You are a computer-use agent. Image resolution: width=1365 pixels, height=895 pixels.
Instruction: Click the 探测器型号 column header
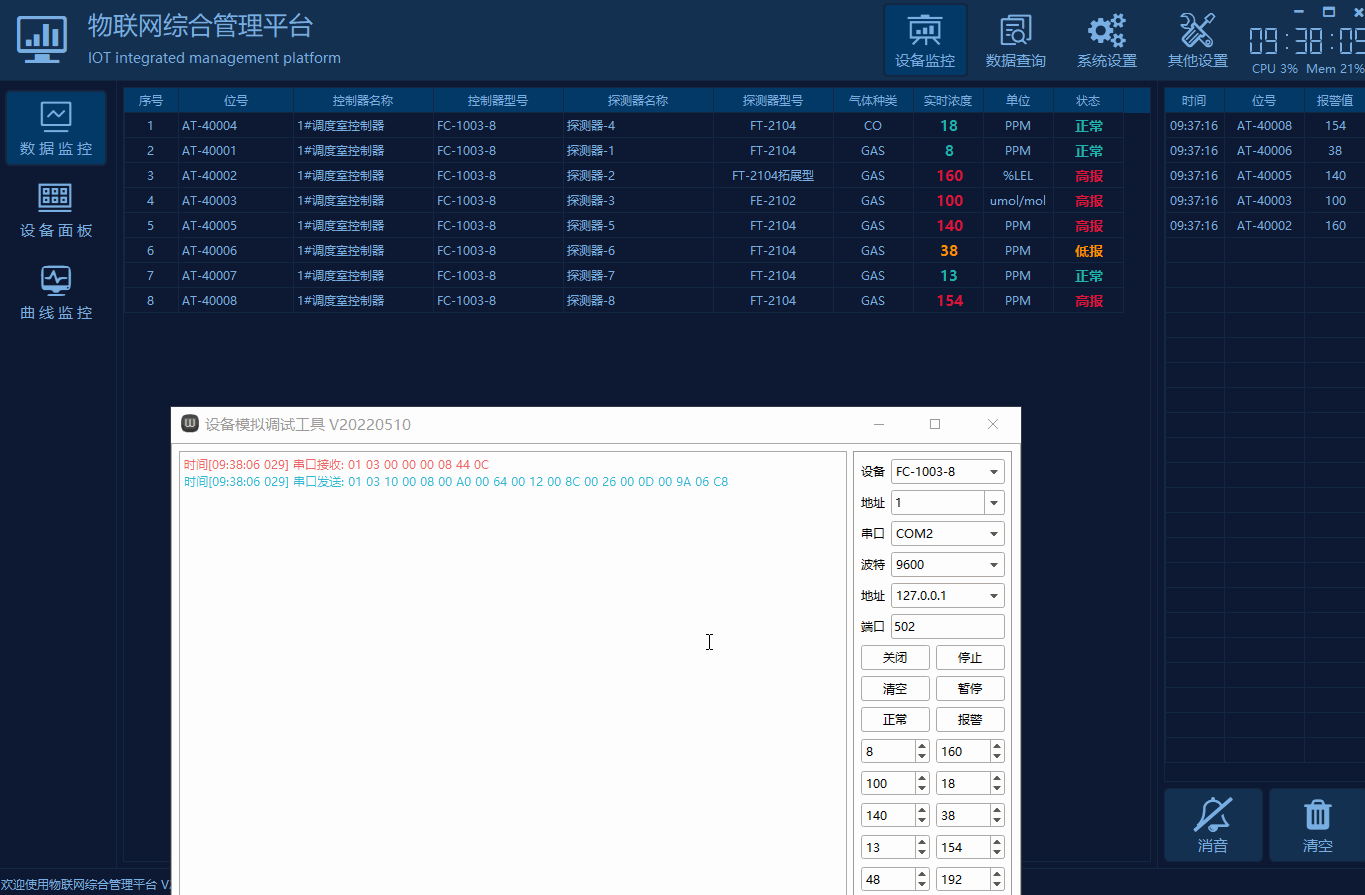point(773,101)
